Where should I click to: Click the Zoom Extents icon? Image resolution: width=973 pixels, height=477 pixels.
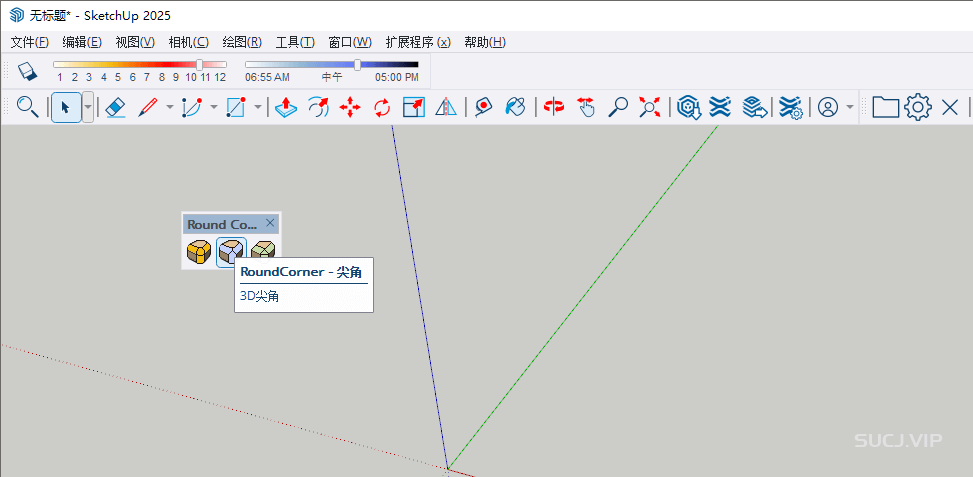click(x=650, y=107)
